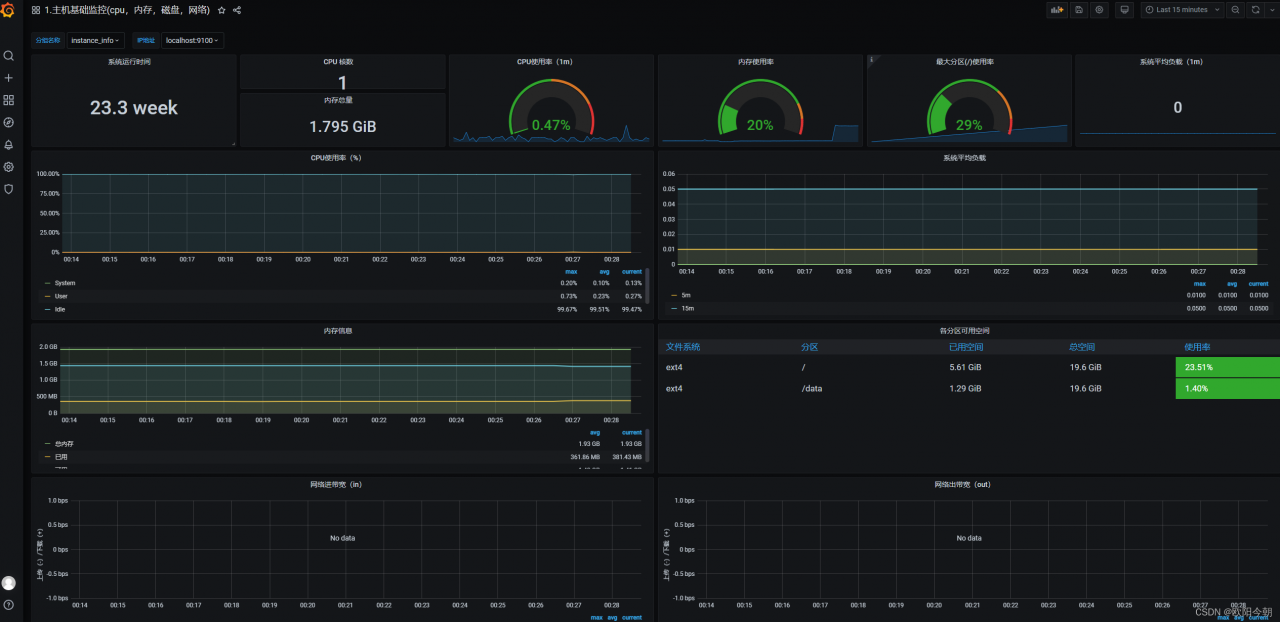
Task: Save dashboard using the floppy disk icon
Action: [1078, 10]
